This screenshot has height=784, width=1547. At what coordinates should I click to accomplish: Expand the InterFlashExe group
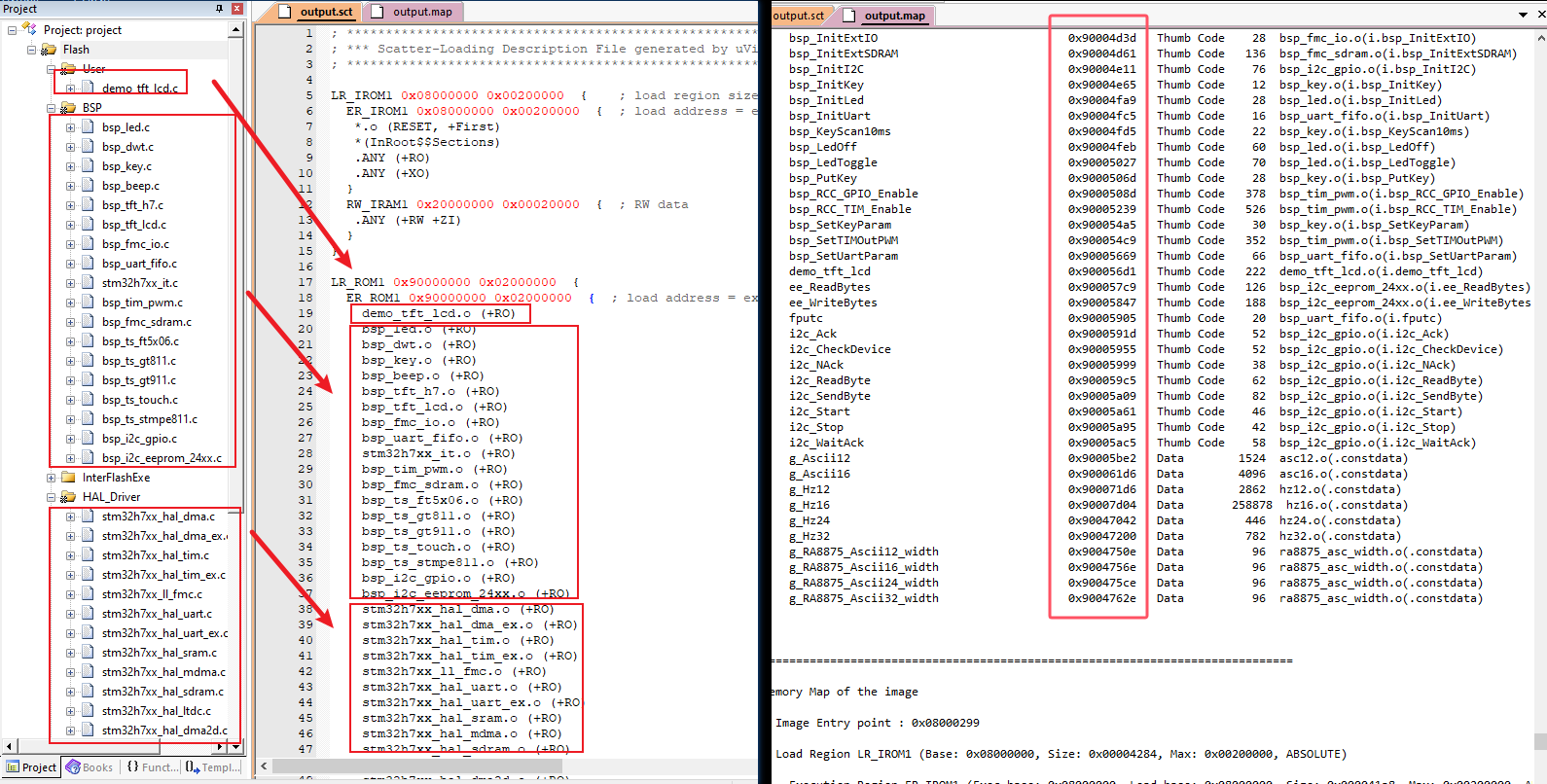click(x=51, y=478)
